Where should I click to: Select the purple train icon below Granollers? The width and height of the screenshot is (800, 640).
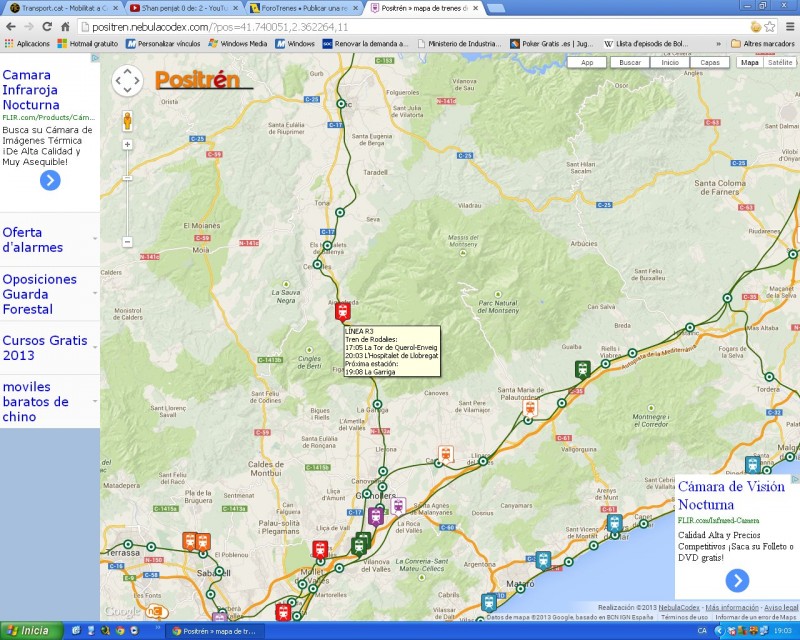click(x=376, y=516)
